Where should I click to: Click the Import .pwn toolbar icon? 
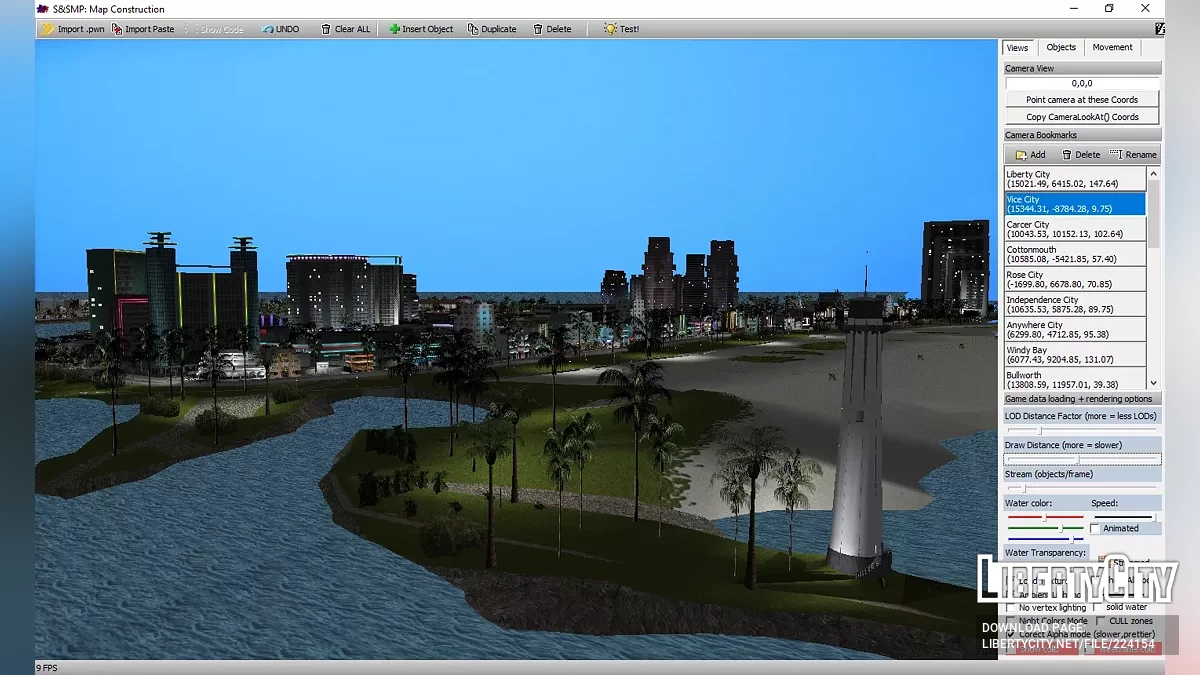click(48, 29)
